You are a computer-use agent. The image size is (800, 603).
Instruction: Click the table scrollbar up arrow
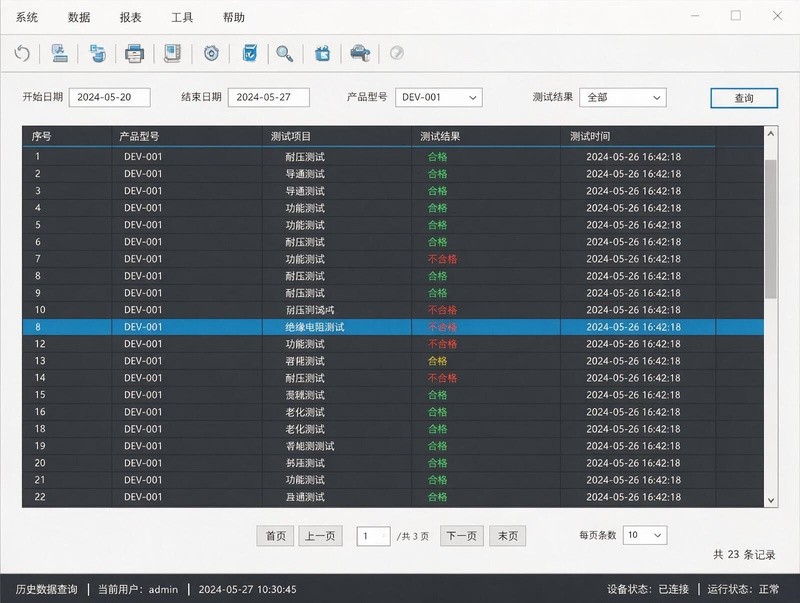(770, 134)
